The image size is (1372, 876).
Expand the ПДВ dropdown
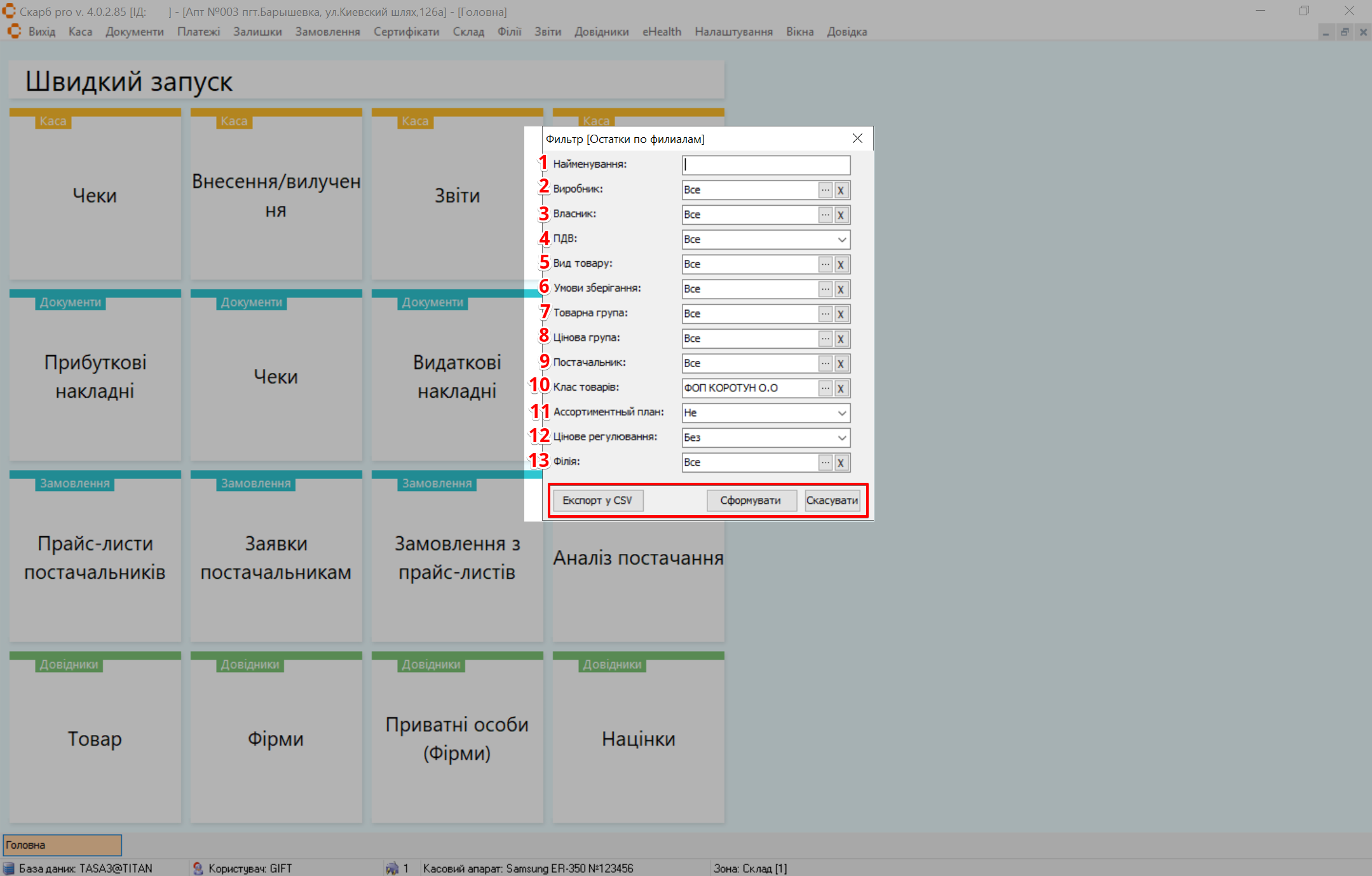point(841,239)
